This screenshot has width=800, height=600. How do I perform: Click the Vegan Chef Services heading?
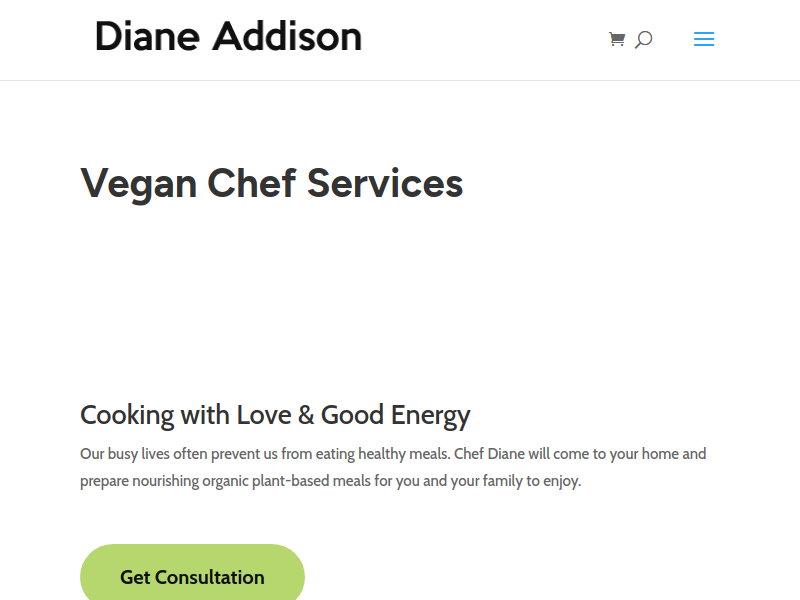(271, 183)
